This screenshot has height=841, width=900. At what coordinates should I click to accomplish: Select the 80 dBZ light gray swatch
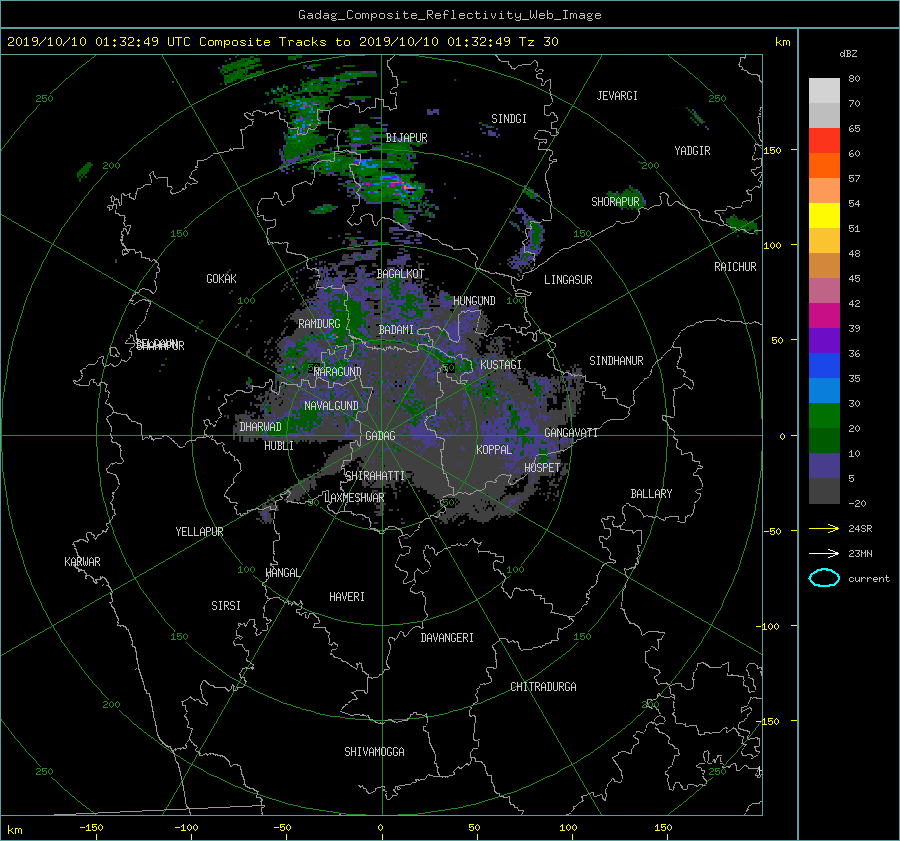click(824, 90)
